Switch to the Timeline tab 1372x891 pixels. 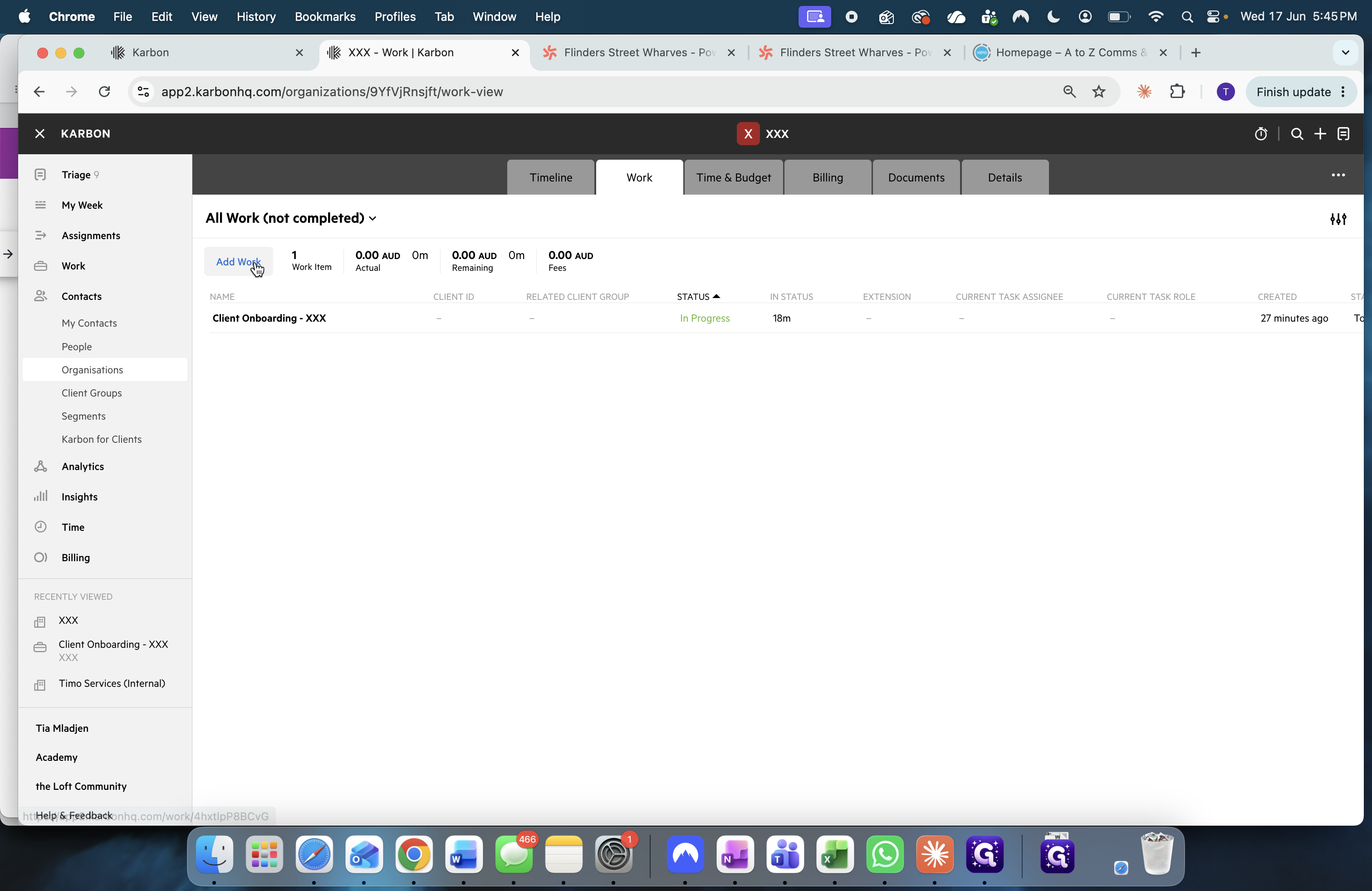click(551, 177)
